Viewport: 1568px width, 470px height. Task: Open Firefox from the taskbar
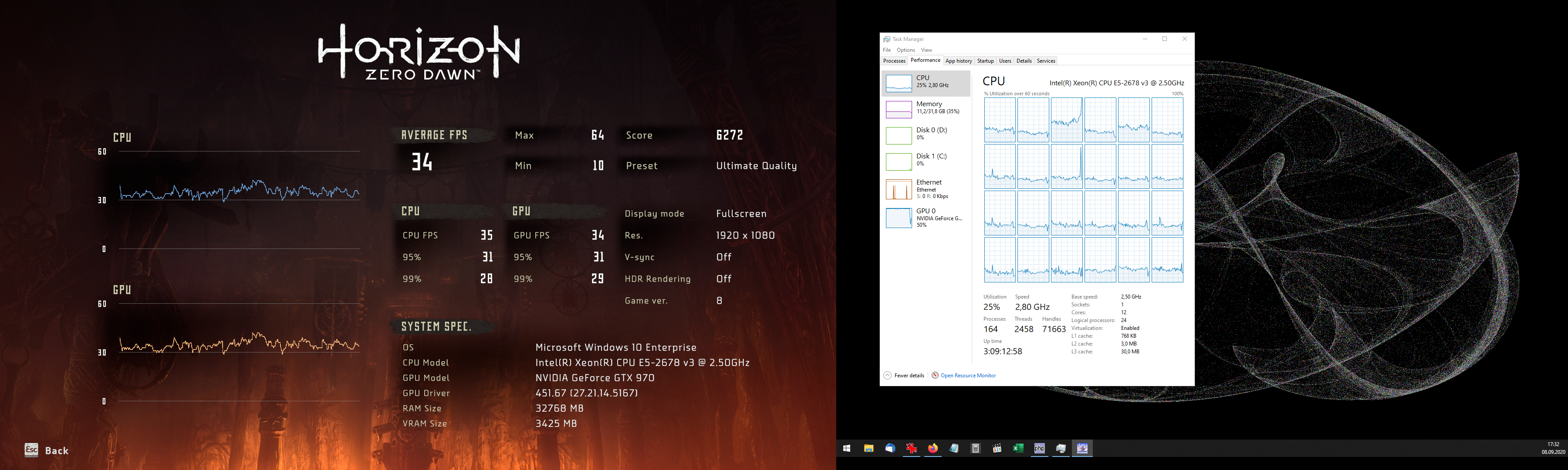coord(933,449)
